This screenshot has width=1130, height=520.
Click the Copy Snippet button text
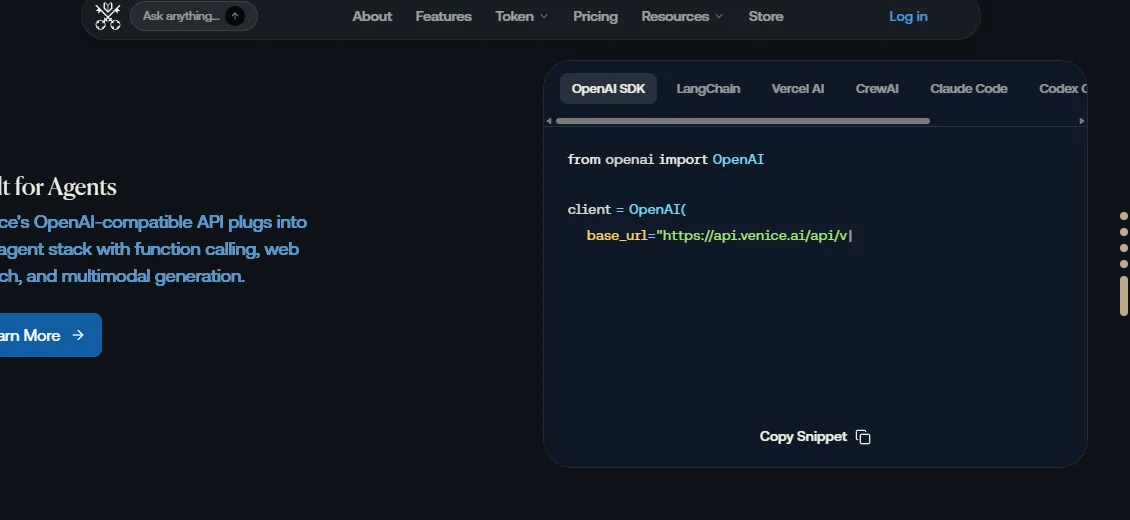point(803,436)
